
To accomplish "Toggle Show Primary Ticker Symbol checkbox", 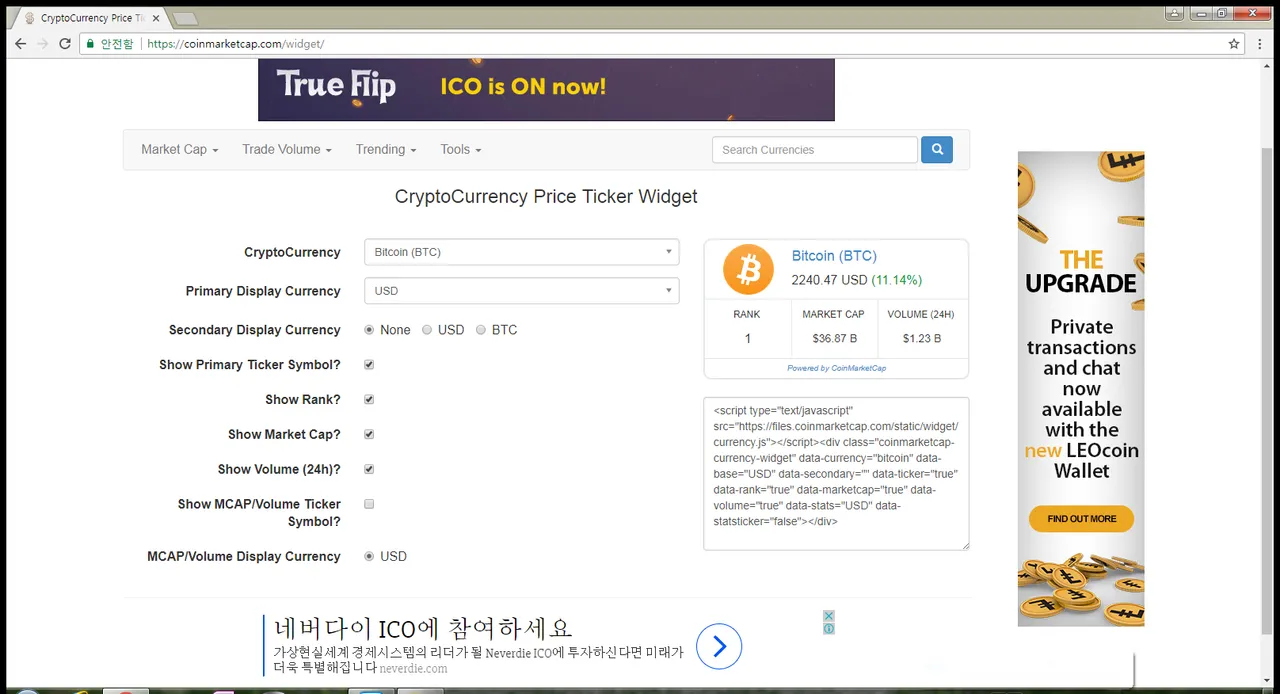I will click(x=369, y=365).
